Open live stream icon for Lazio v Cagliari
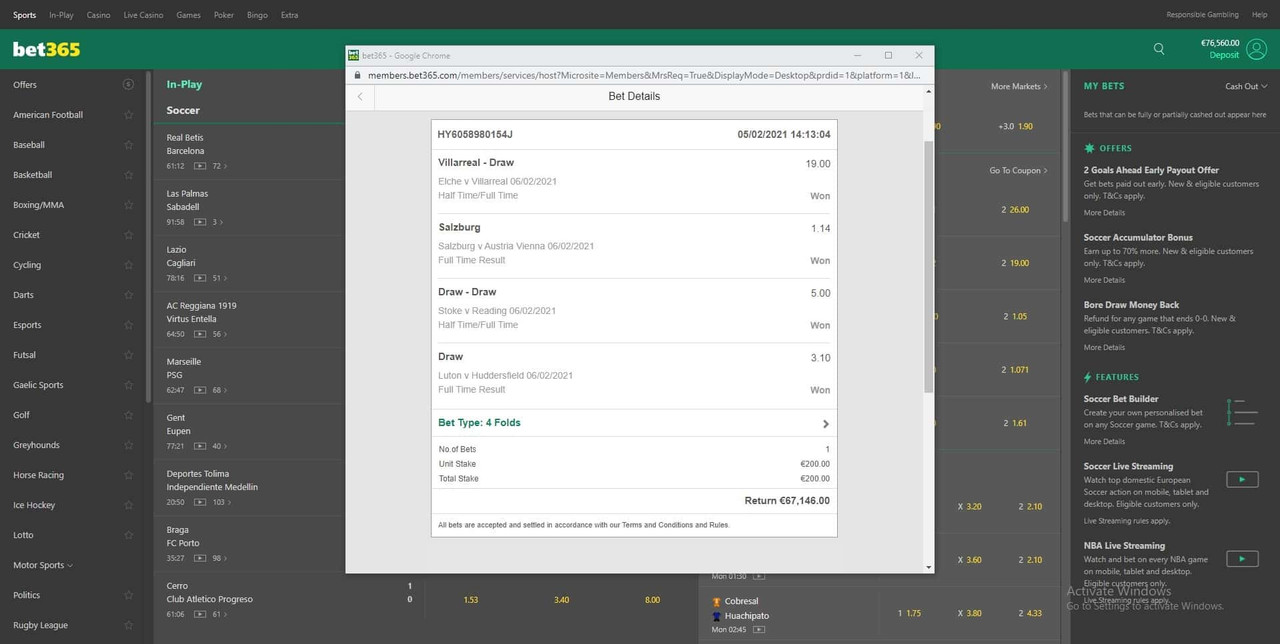 [200, 278]
